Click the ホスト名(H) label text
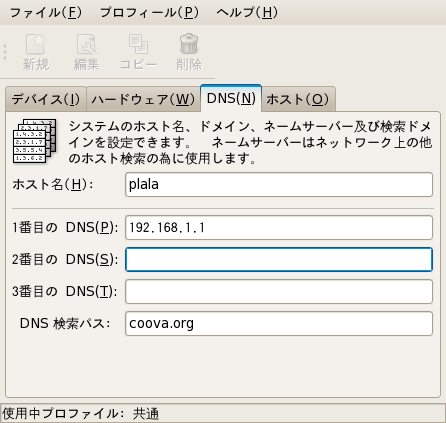This screenshot has height=423, width=446. (53, 184)
